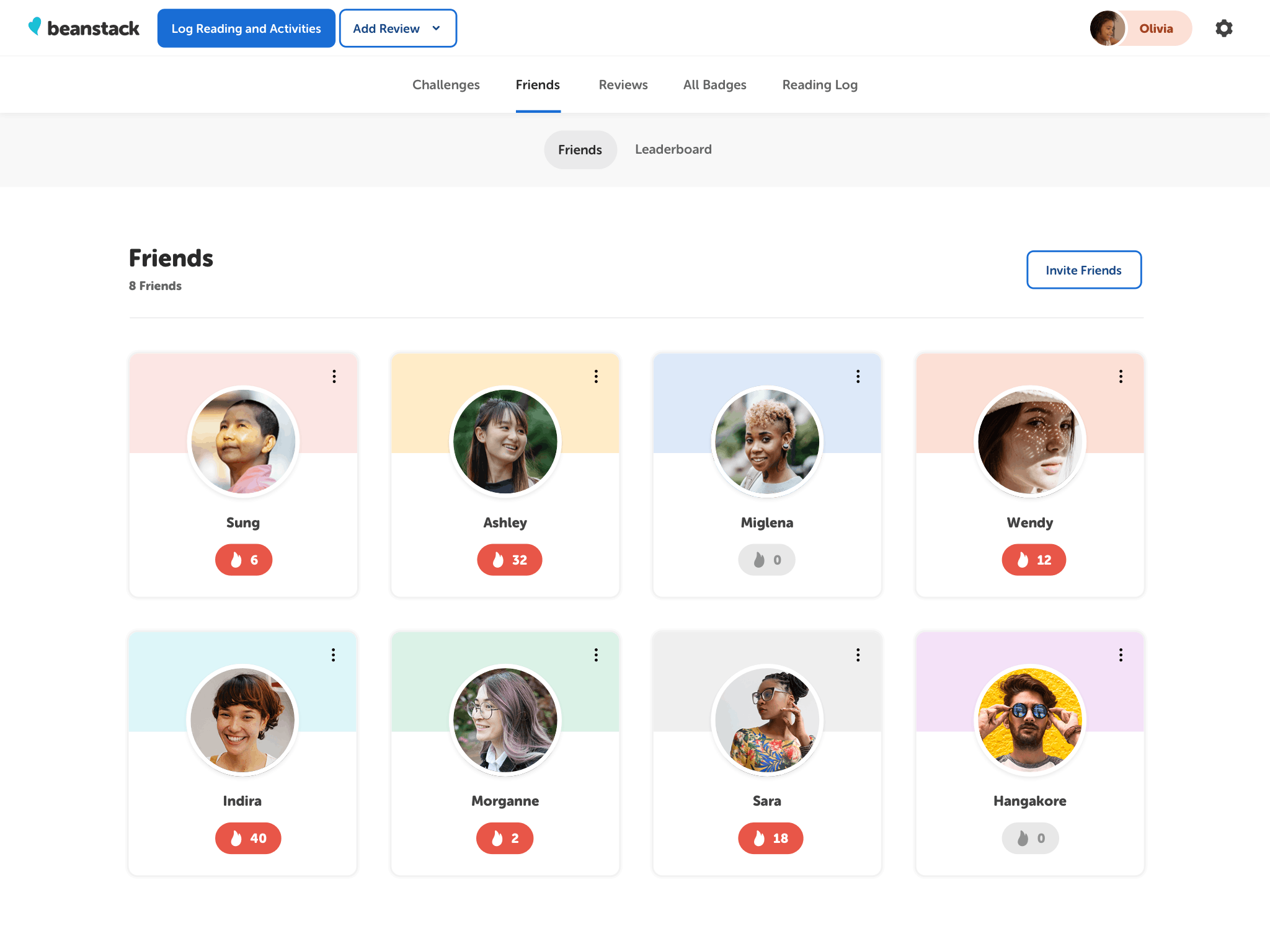This screenshot has height=952, width=1270.
Task: Click Indira's profile photo
Action: [242, 720]
